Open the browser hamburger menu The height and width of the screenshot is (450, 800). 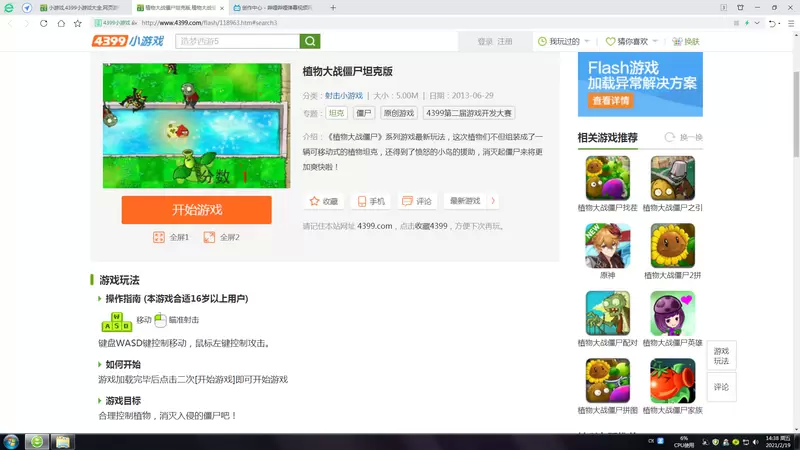click(x=791, y=23)
